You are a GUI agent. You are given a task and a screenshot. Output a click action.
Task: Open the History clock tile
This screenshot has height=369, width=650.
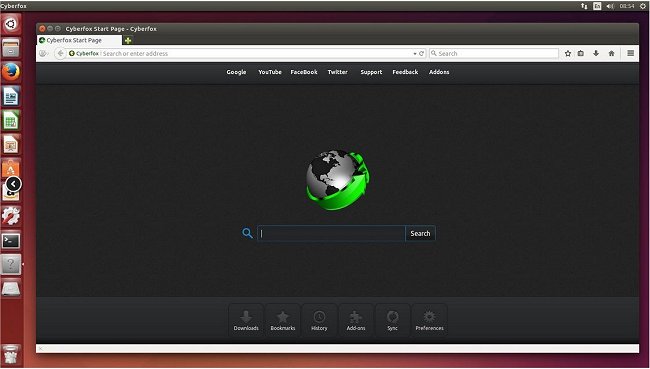pyautogui.click(x=319, y=320)
